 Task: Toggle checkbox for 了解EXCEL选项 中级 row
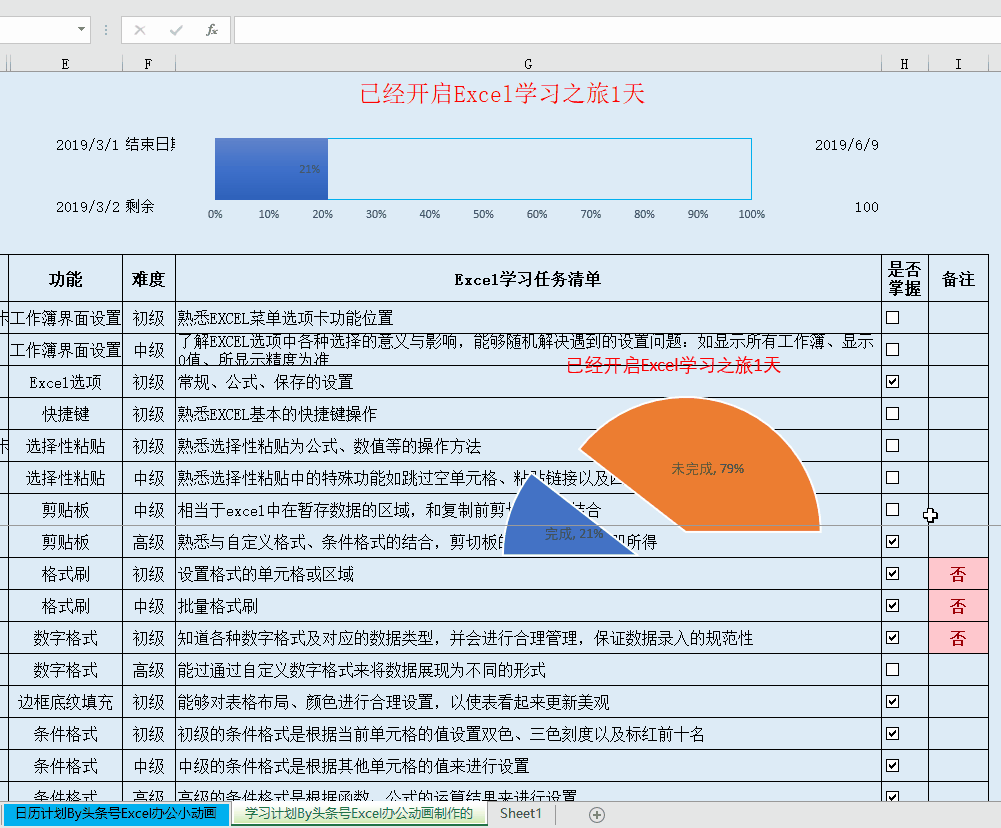[892, 349]
